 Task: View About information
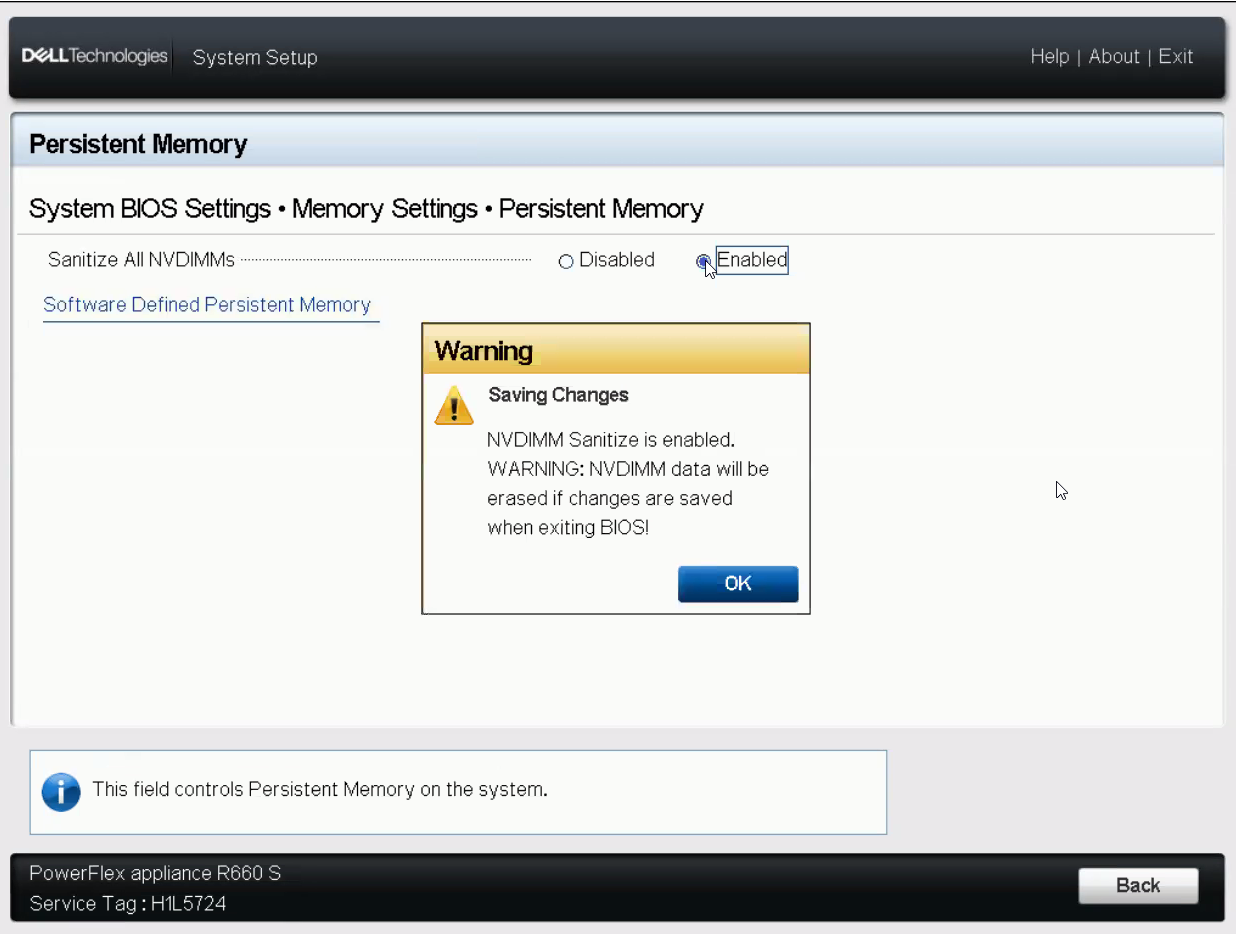tap(1114, 57)
